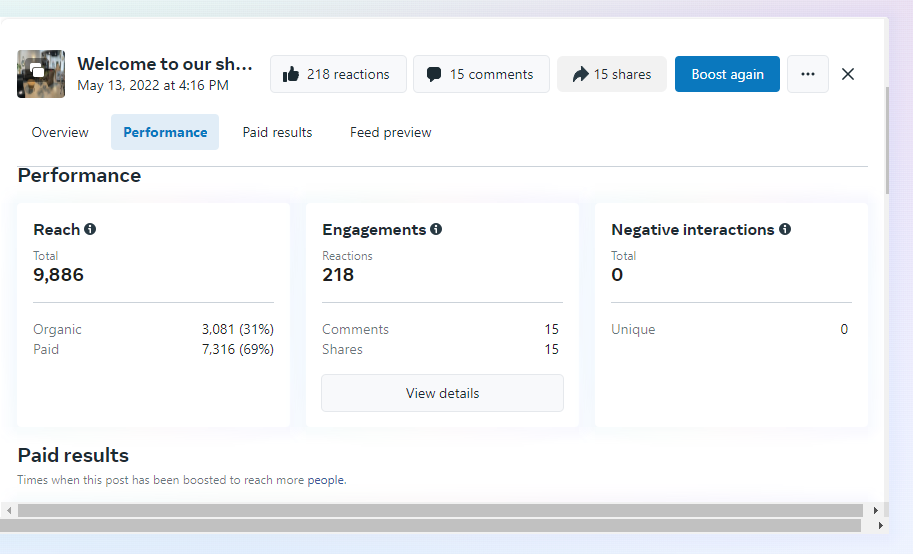
Task: Switch to the Overview tab
Action: [60, 132]
